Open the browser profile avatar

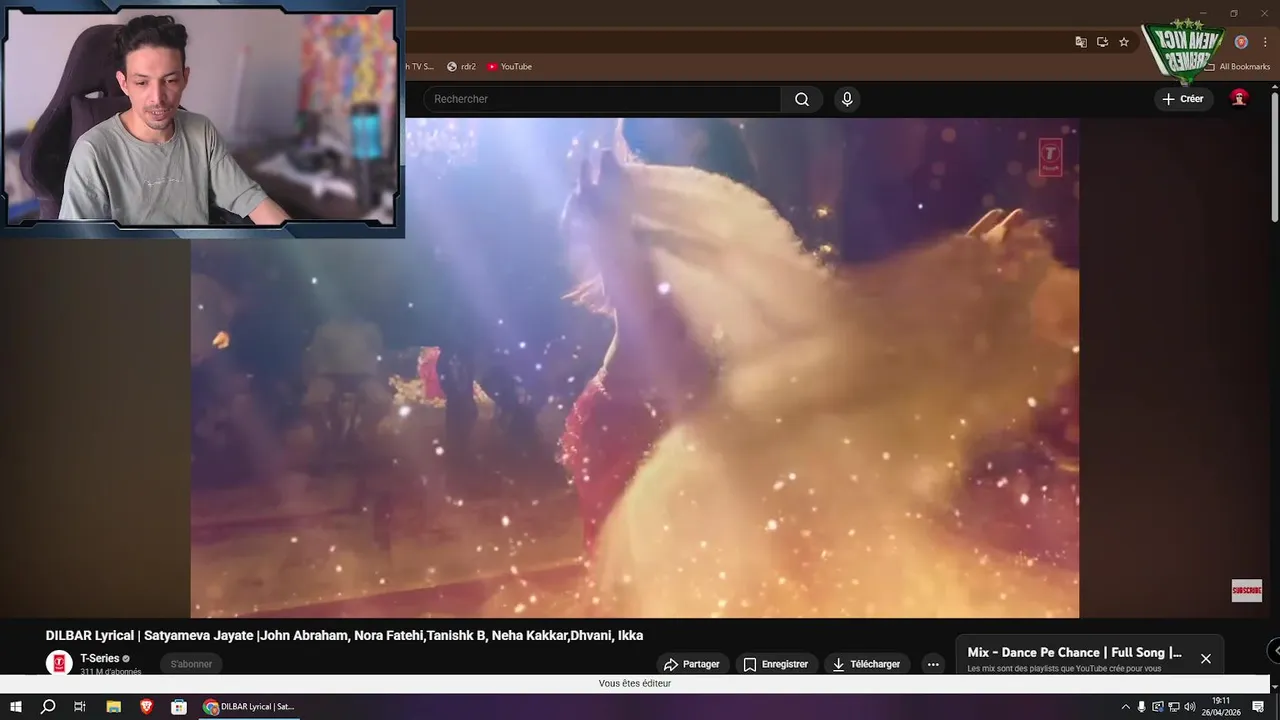(1241, 42)
